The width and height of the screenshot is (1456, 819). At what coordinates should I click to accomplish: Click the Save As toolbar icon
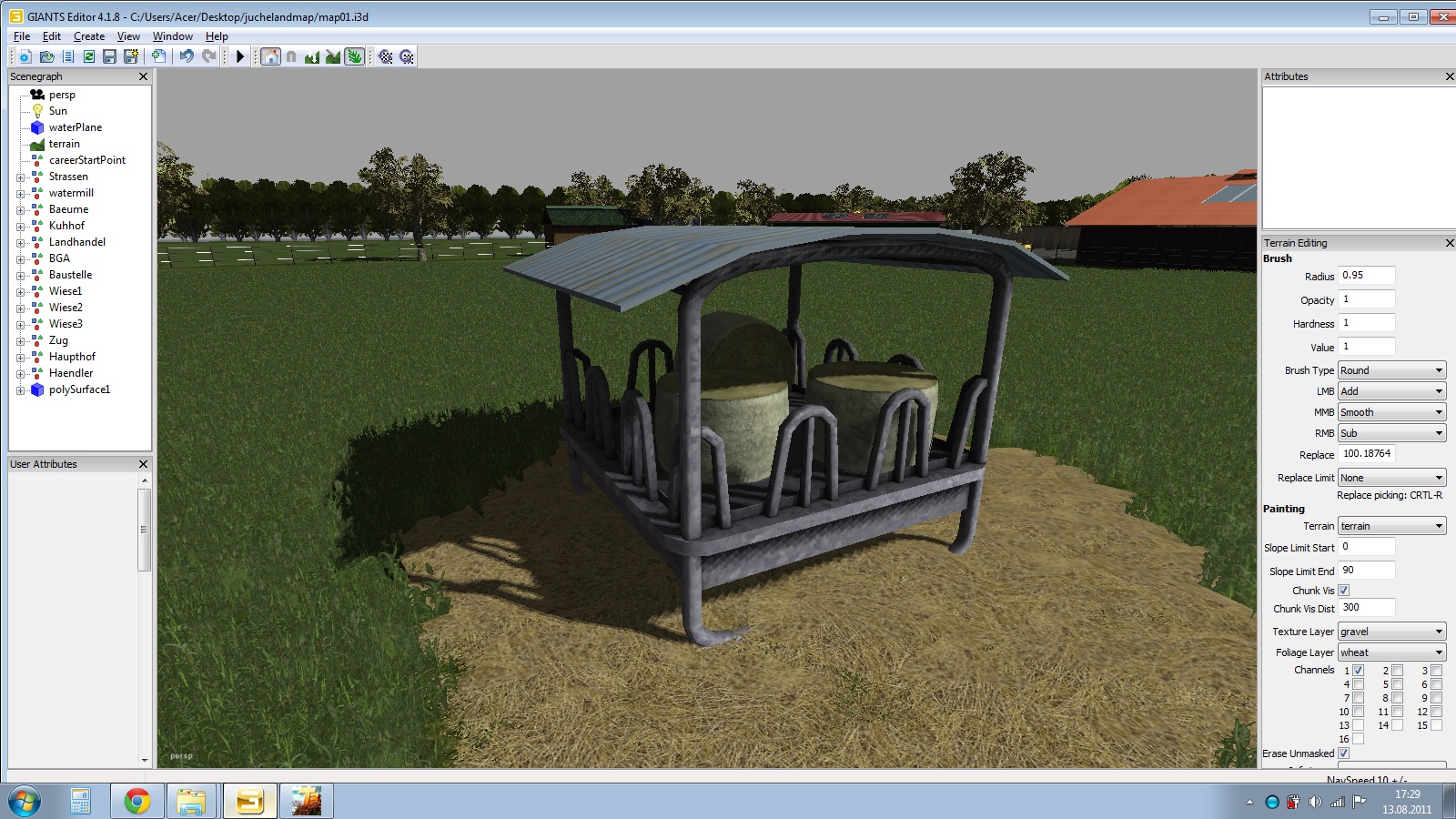tap(131, 56)
